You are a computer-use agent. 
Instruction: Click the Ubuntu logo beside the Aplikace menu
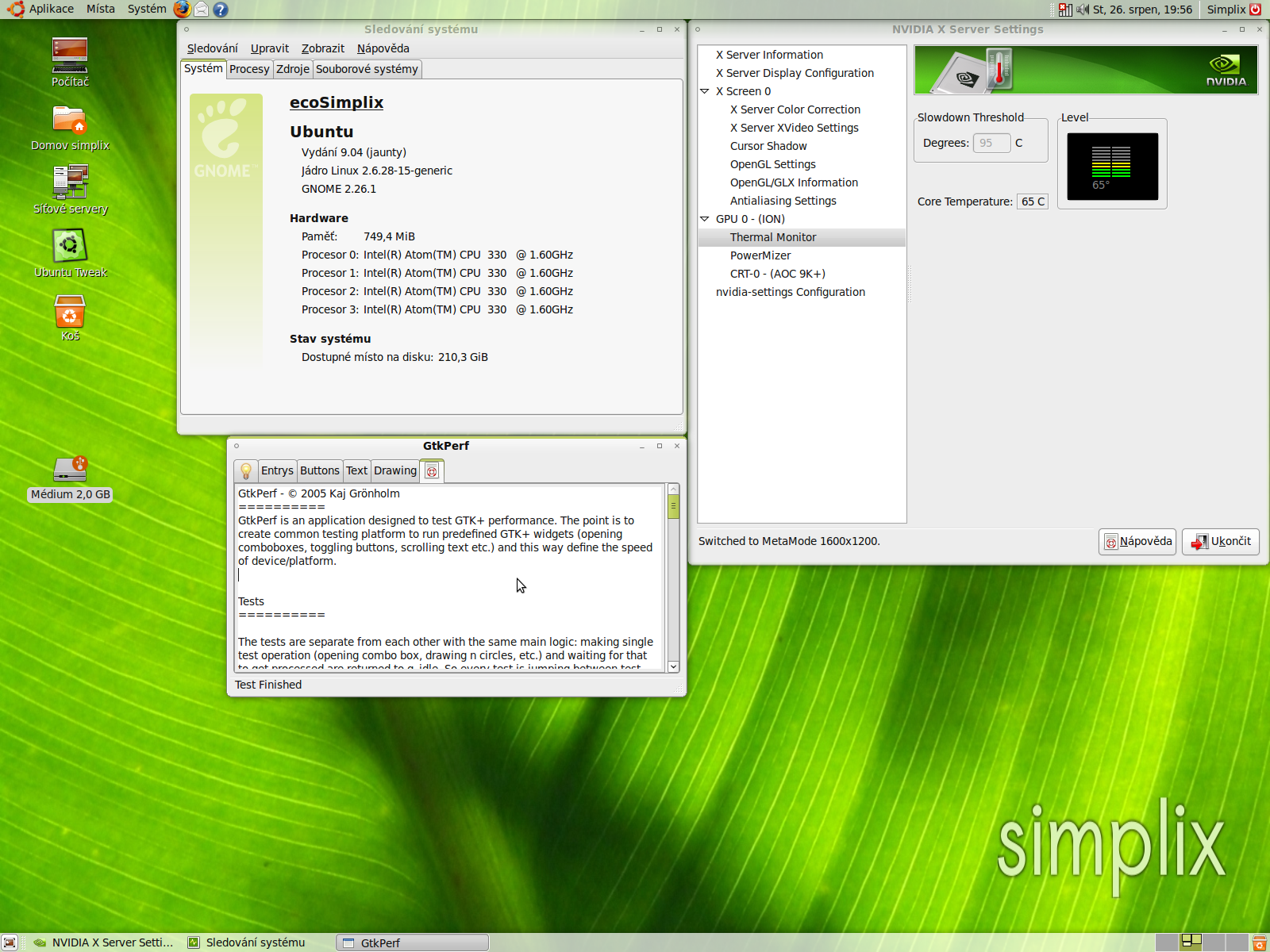[x=16, y=10]
